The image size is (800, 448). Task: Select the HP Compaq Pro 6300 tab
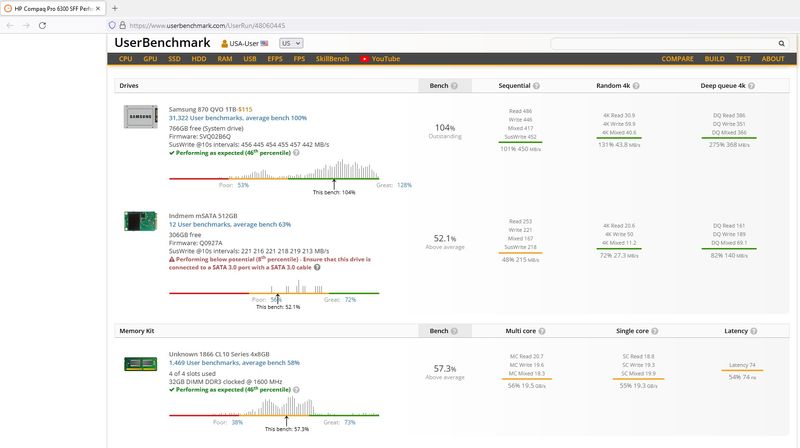[53, 9]
